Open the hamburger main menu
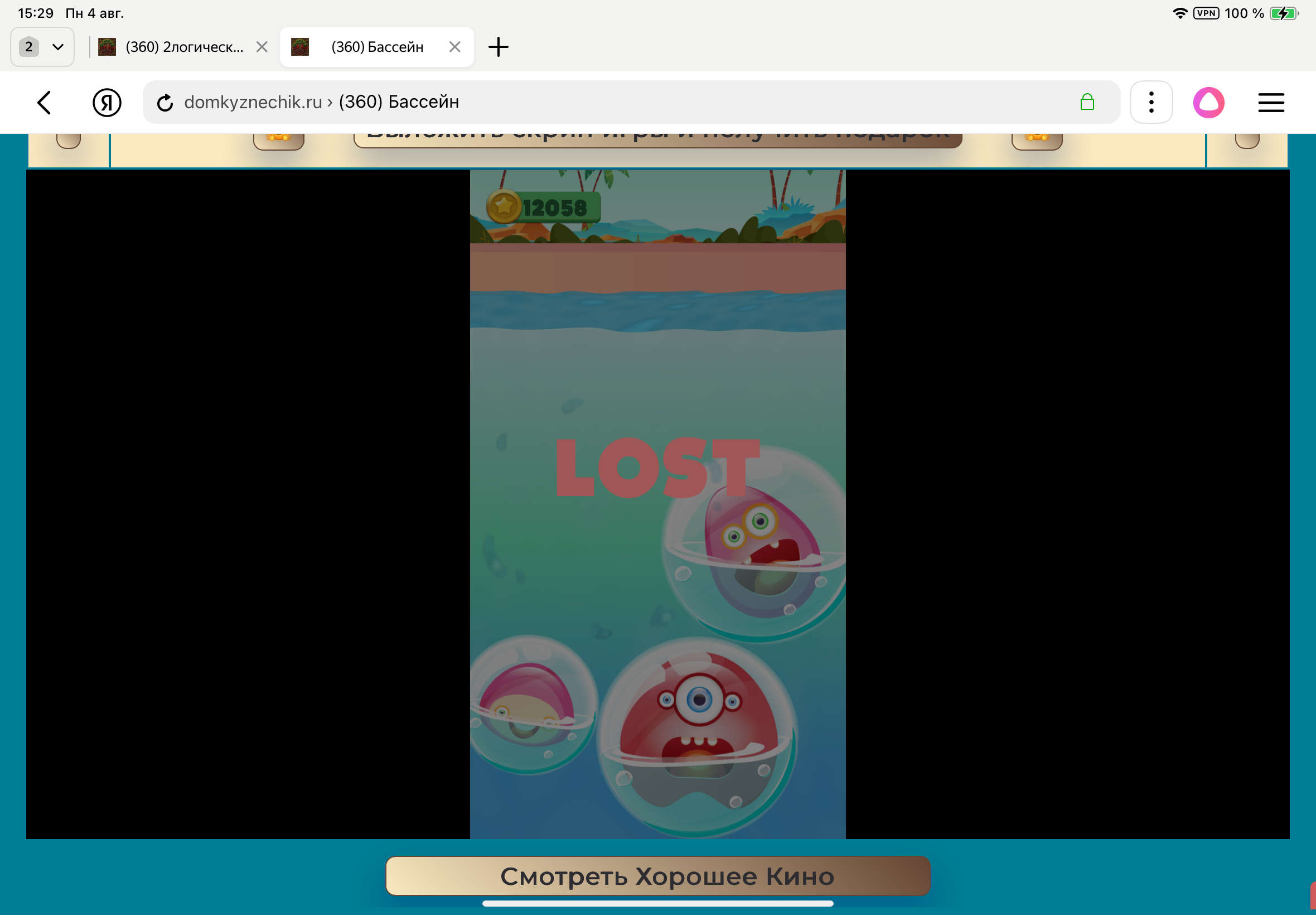Screen dimensions: 1316x915 1271,103
